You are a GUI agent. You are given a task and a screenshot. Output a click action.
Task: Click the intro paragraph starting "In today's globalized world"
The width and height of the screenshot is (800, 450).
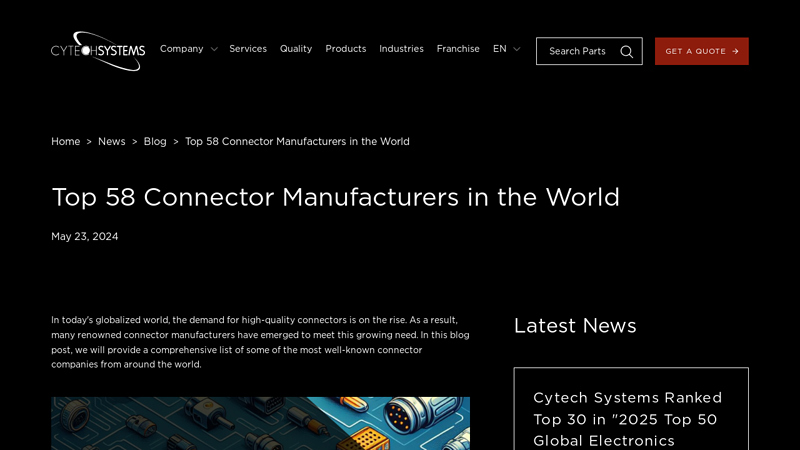tap(260, 342)
